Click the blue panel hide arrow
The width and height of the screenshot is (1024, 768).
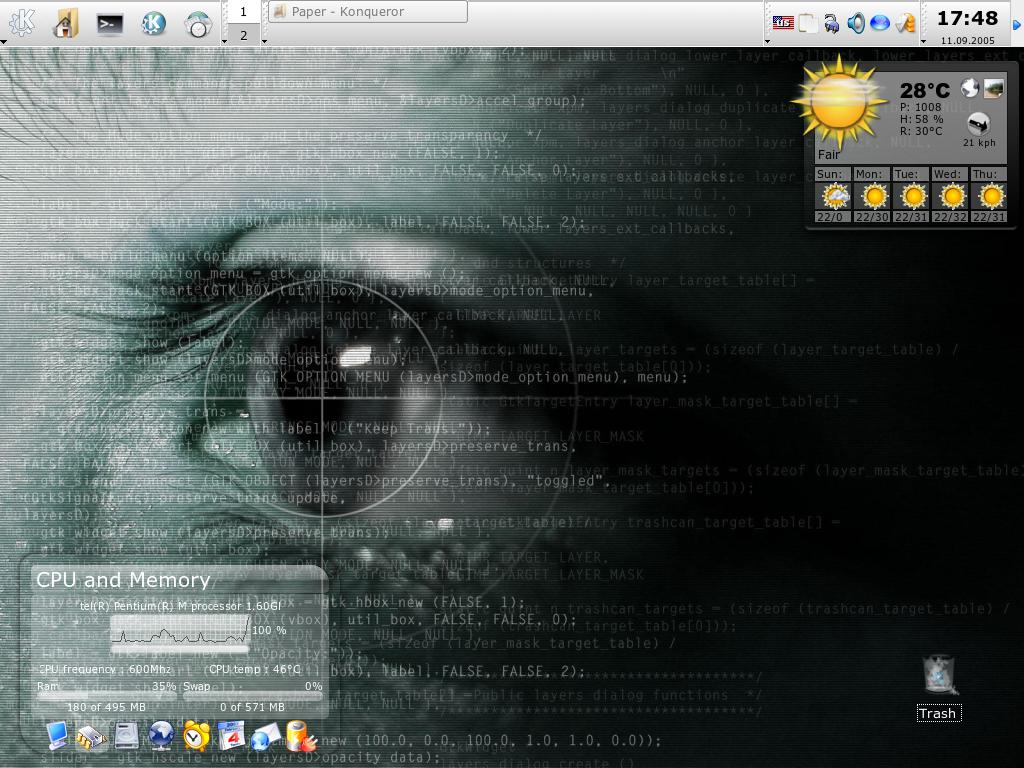[x=1017, y=25]
